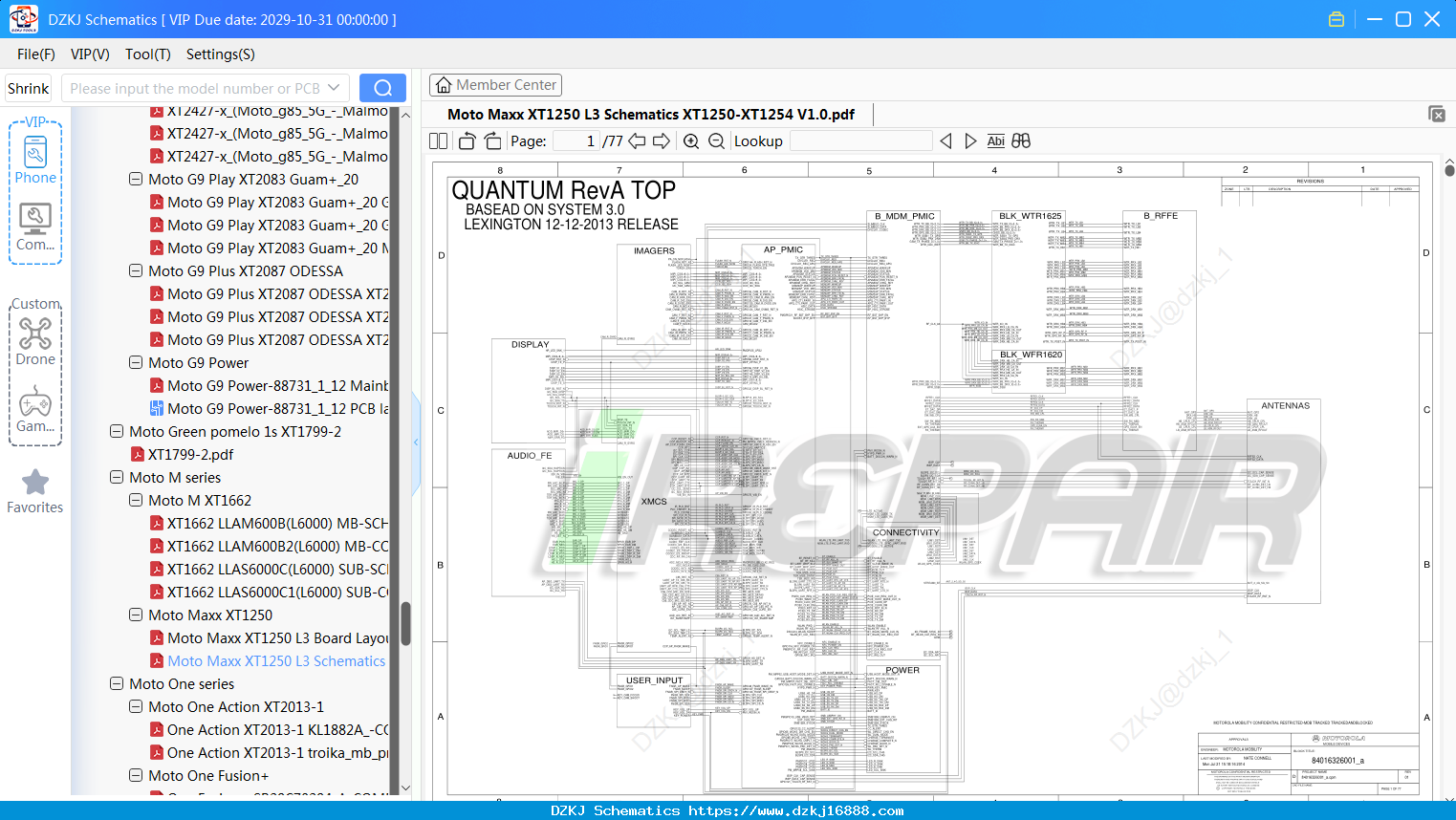The width and height of the screenshot is (1456, 820).
Task: Collapse Moto One Action XT2013-1 node
Action: [x=136, y=706]
